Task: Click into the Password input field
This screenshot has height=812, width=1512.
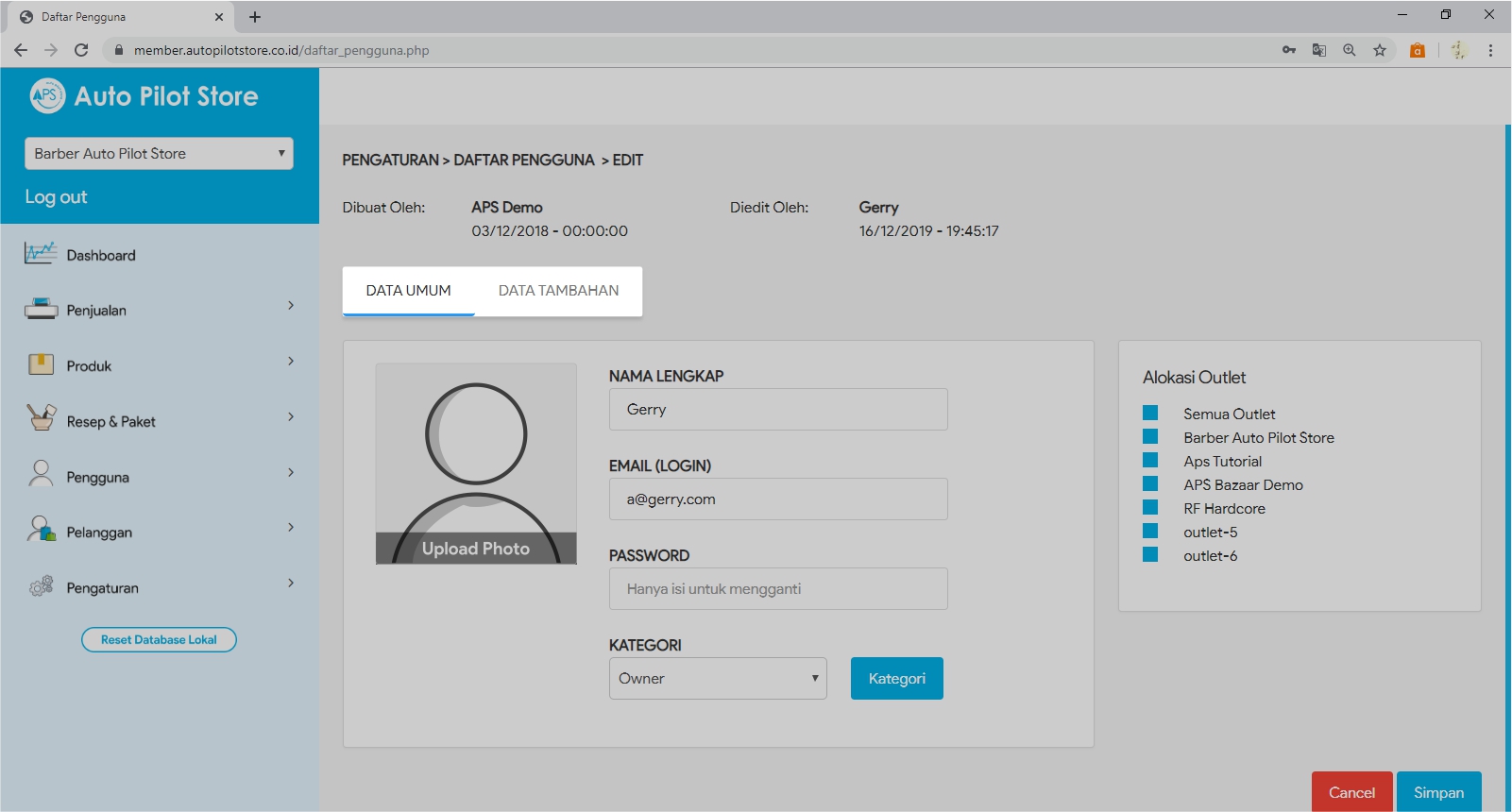Action: (778, 588)
